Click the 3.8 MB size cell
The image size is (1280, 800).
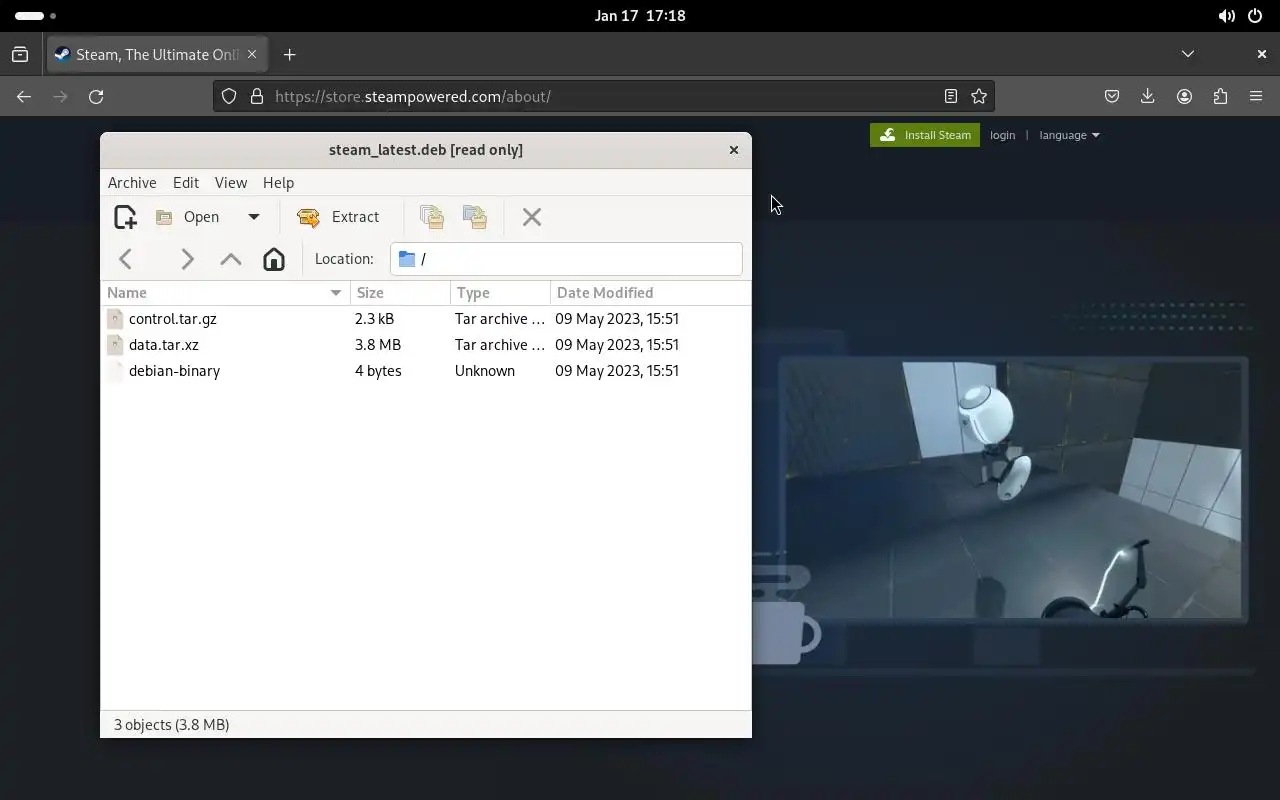378,345
